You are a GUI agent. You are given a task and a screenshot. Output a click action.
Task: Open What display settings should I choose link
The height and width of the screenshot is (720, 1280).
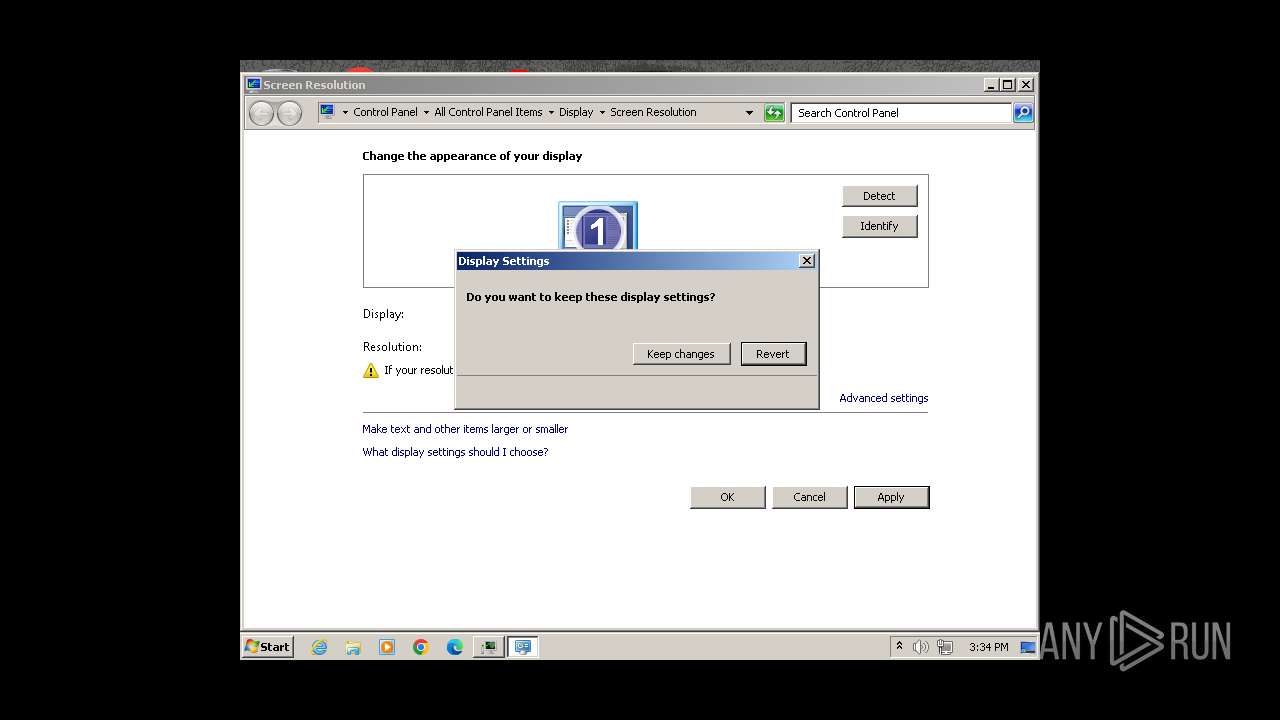455,452
